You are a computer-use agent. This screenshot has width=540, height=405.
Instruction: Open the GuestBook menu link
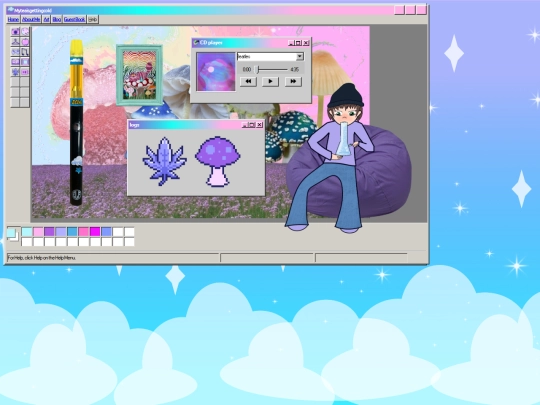point(74,19)
